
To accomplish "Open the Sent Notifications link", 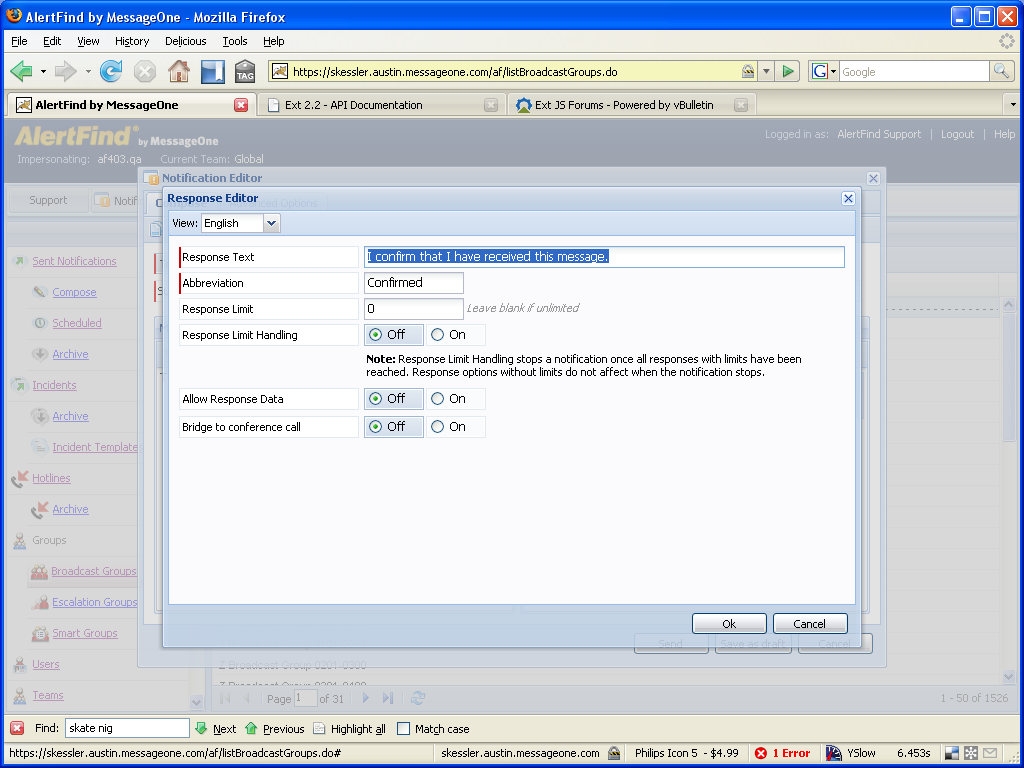I will (x=74, y=261).
